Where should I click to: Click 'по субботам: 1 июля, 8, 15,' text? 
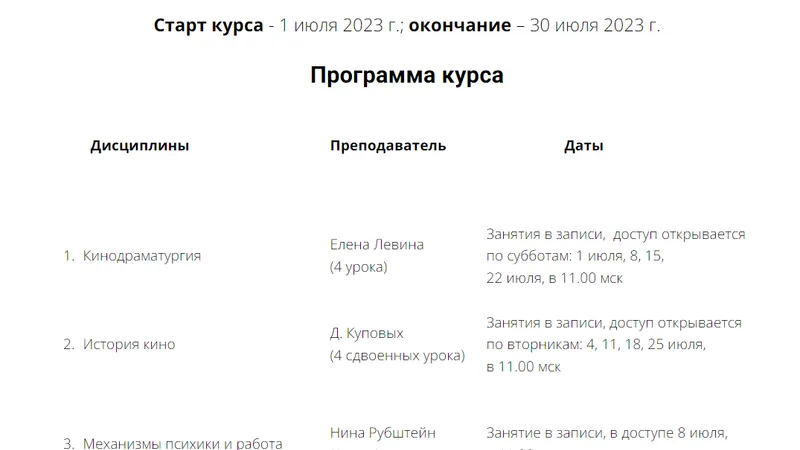pyautogui.click(x=575, y=256)
